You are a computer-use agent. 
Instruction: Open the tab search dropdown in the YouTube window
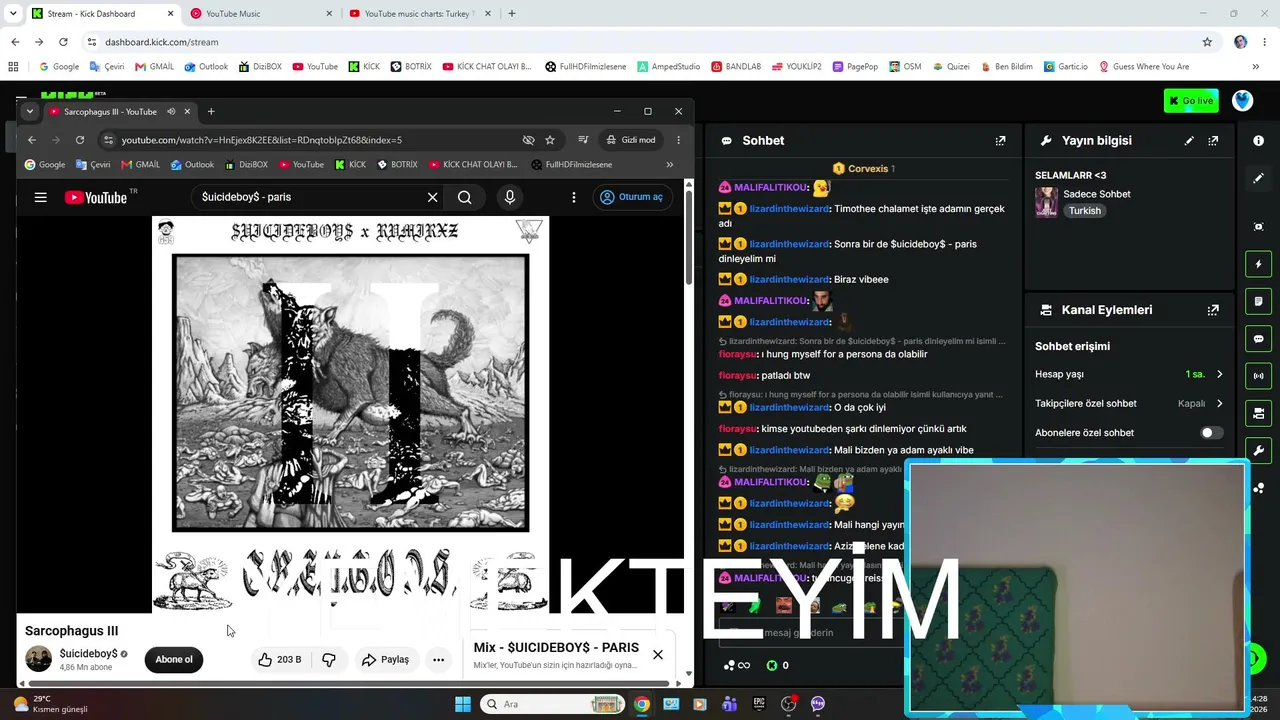tap(30, 111)
